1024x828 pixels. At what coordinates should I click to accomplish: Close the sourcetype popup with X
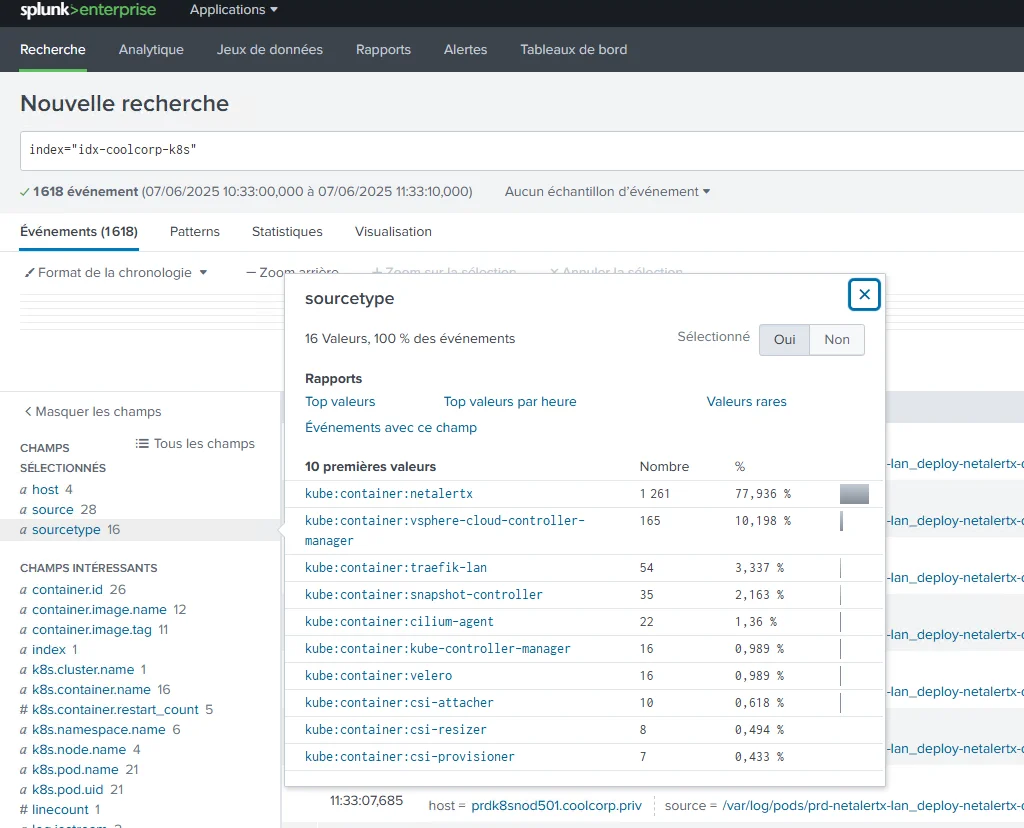coord(864,295)
